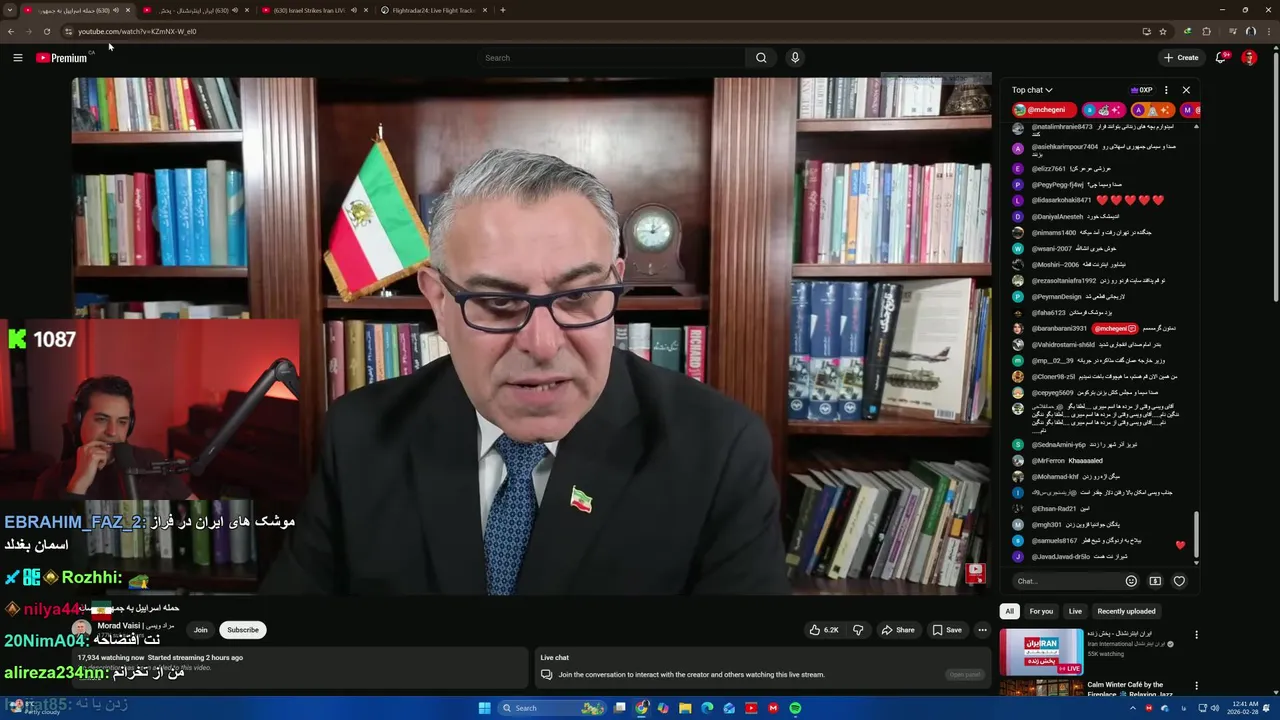1280x720 pixels.
Task: Open the taskbar clock showing 12:41 AM
Action: pos(1244,708)
